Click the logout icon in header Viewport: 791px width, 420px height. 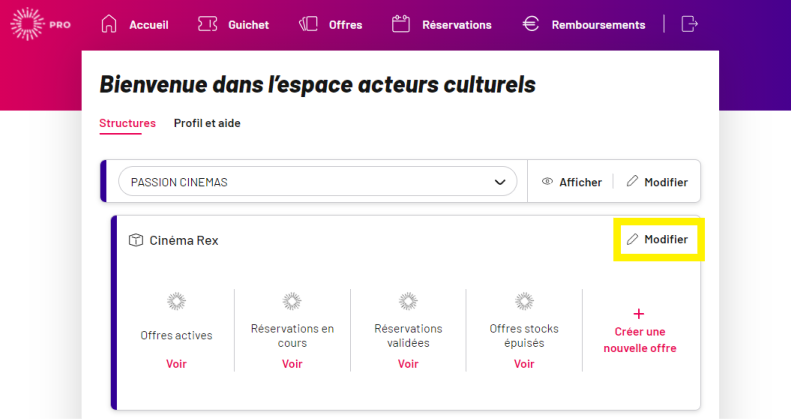[689, 24]
